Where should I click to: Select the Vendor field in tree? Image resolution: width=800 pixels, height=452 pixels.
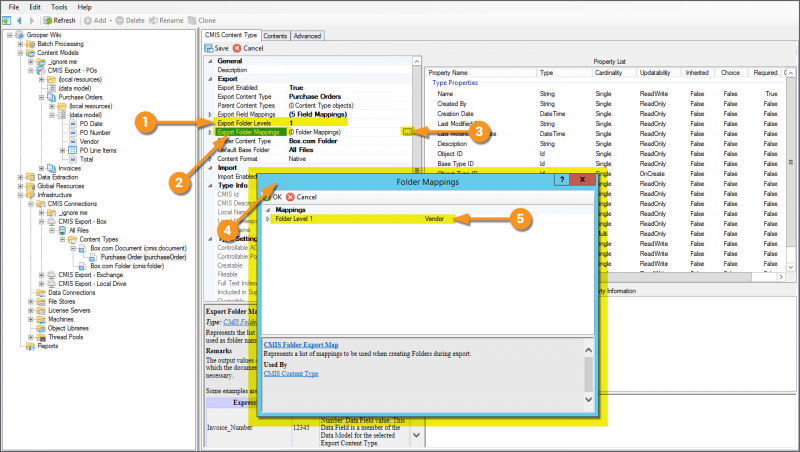pyautogui.click(x=89, y=141)
